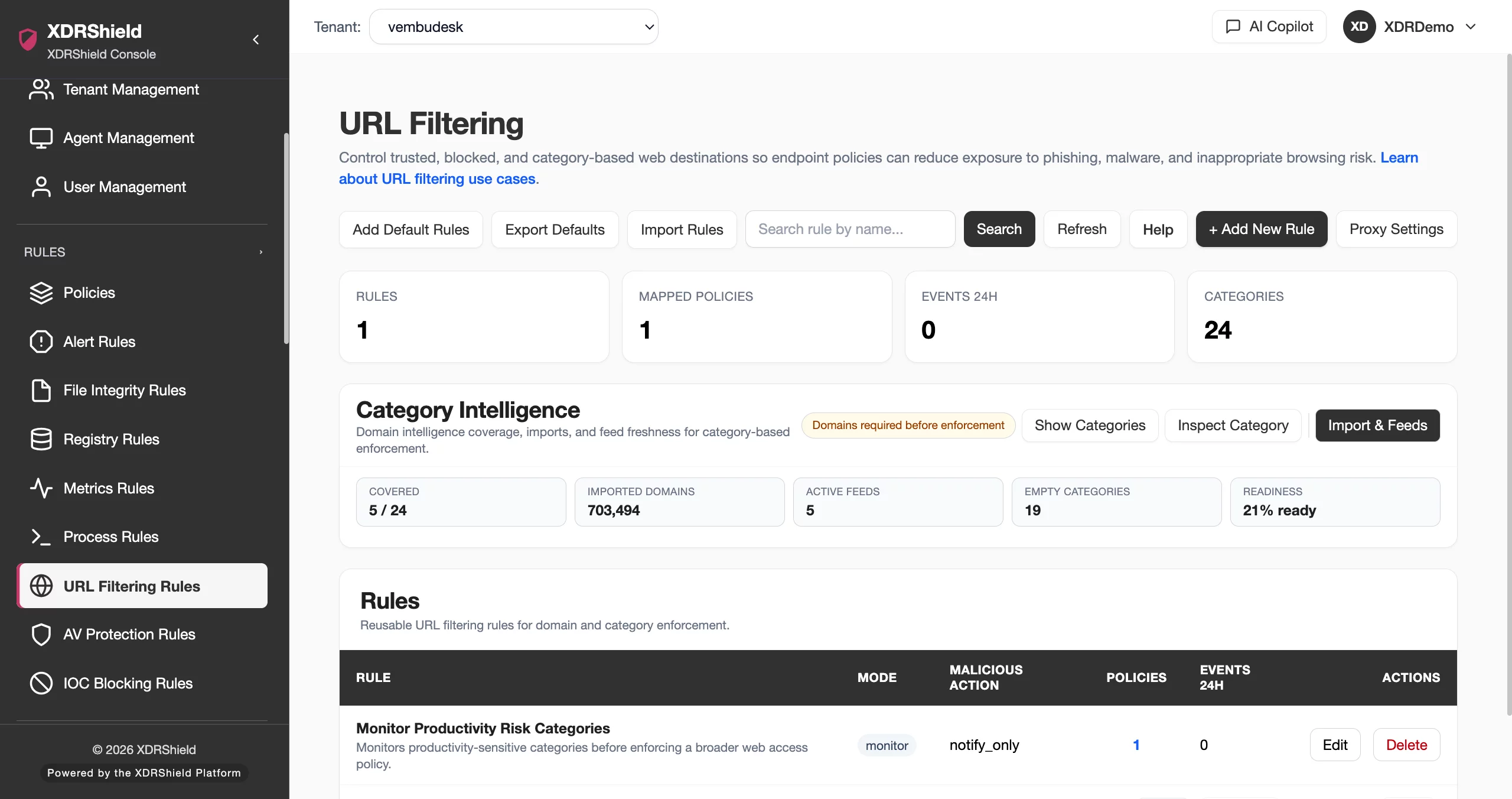
Task: Click the Policies layers icon
Action: 41,293
